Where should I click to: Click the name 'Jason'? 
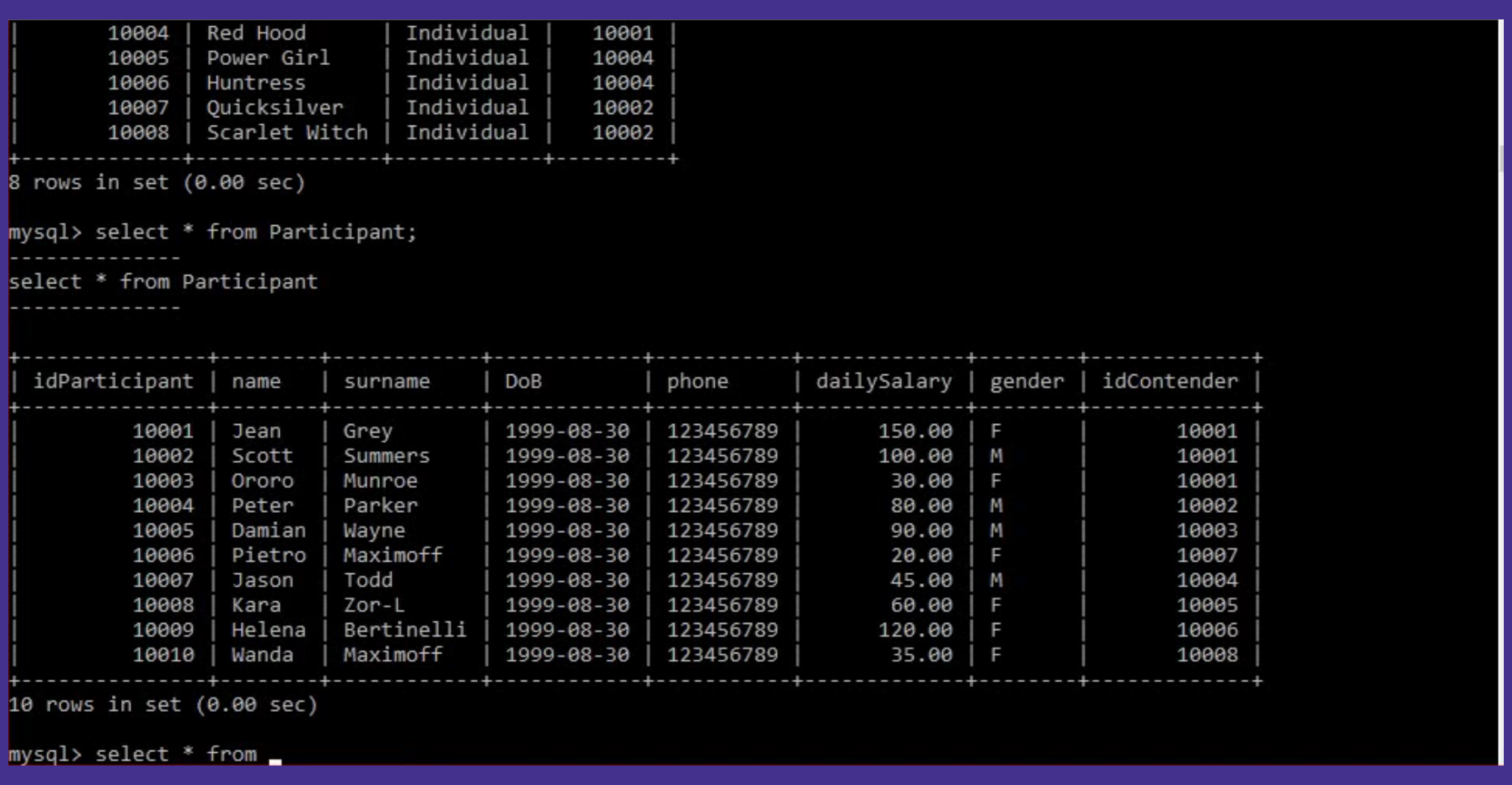tap(262, 579)
